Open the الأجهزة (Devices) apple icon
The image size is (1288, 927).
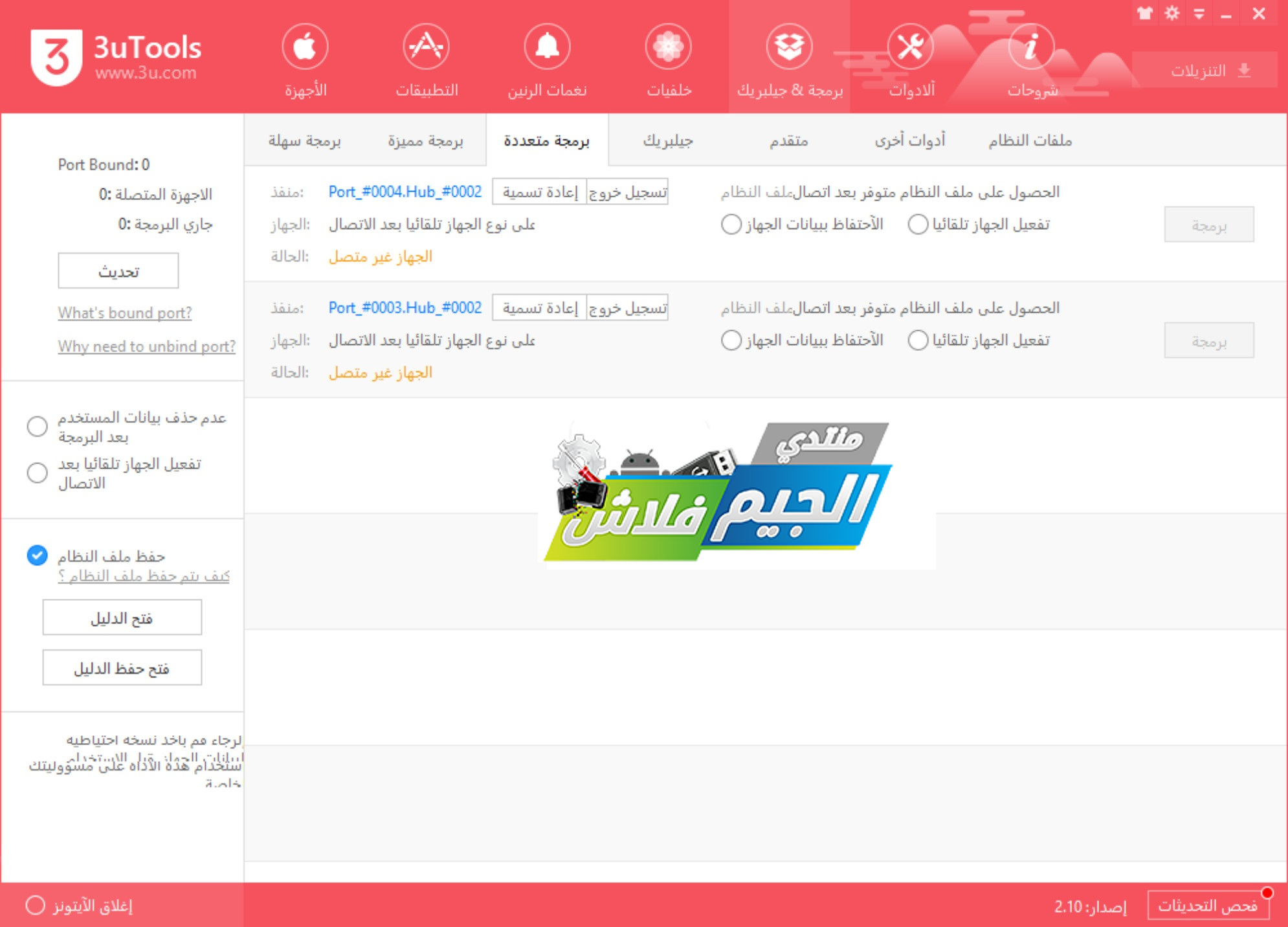305,47
